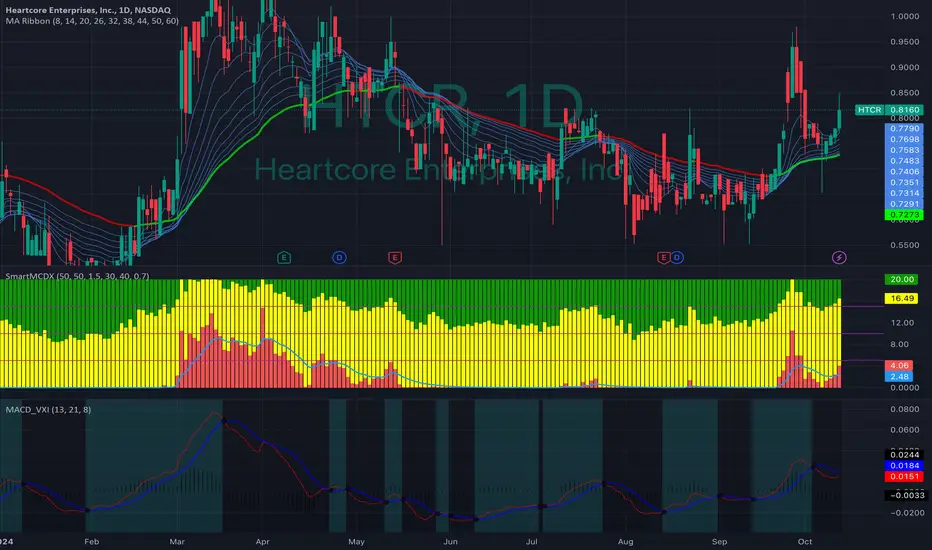Click the Jun label on time axis

pos(451,542)
